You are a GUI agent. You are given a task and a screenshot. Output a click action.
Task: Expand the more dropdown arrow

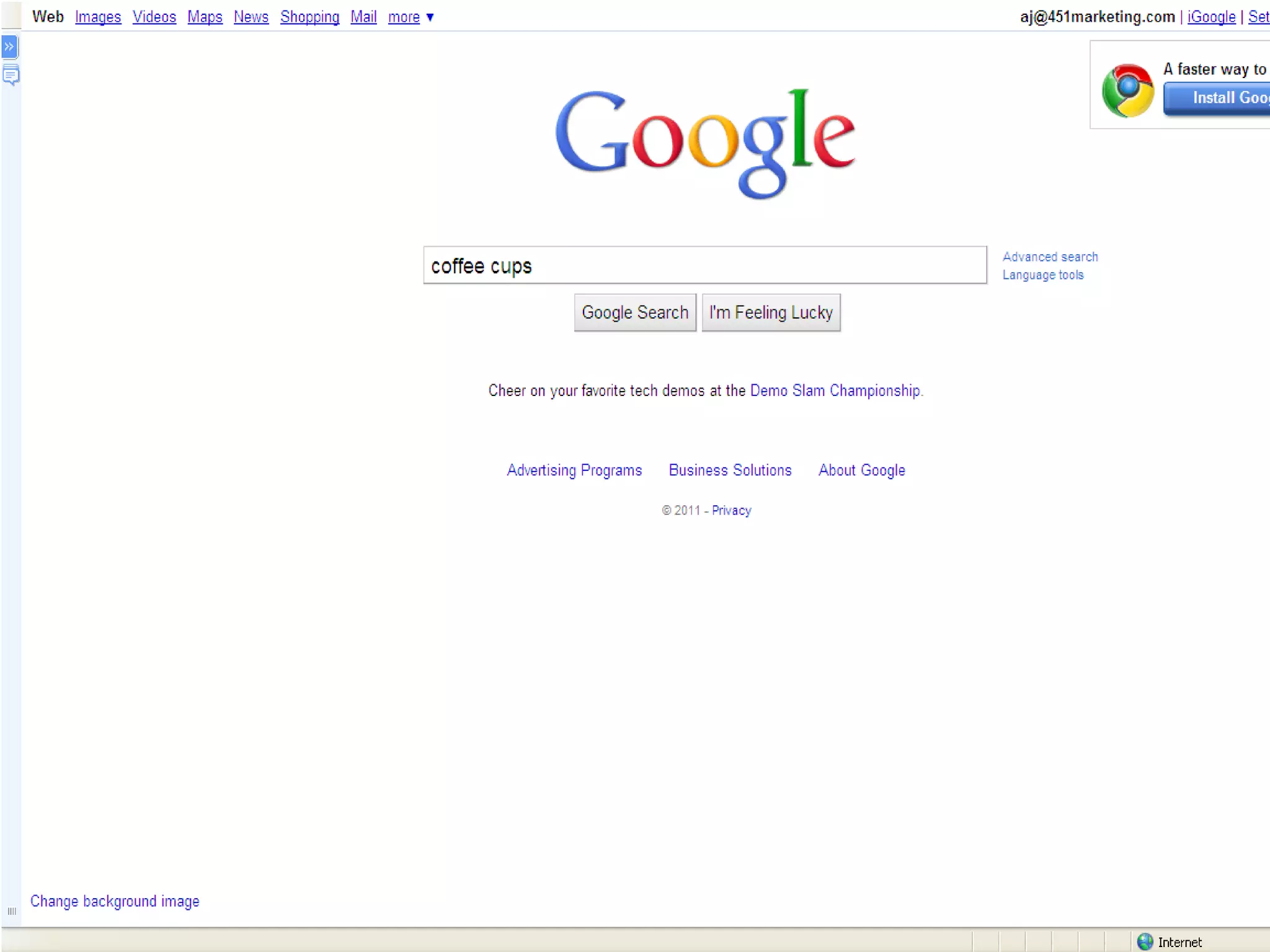tap(430, 17)
